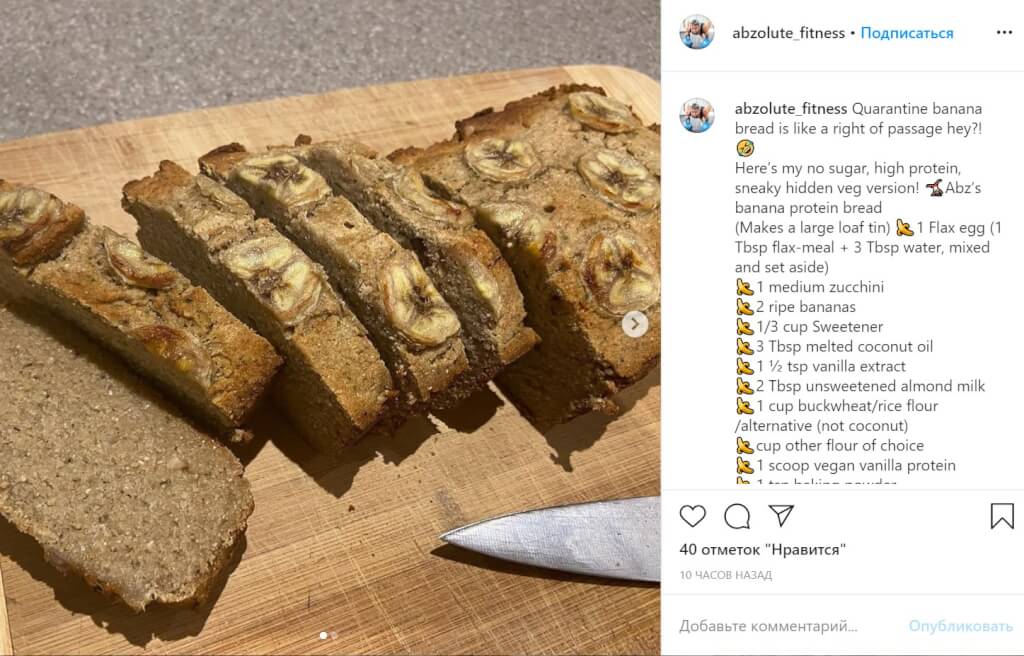This screenshot has width=1024, height=656.
Task: Save post with bookmark icon
Action: point(1002,516)
